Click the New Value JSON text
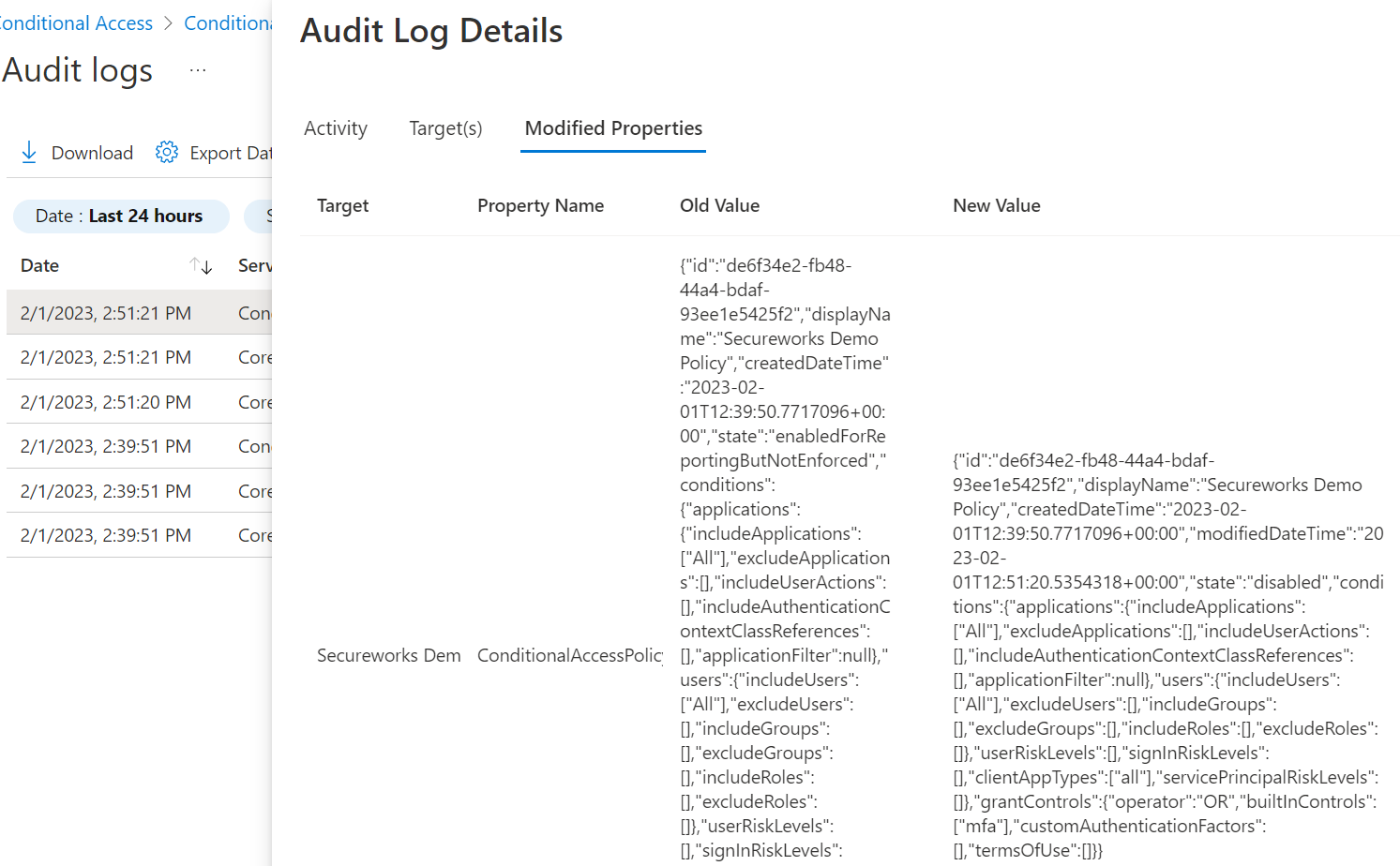Viewport: 1400px width, 866px height. pos(1167,655)
